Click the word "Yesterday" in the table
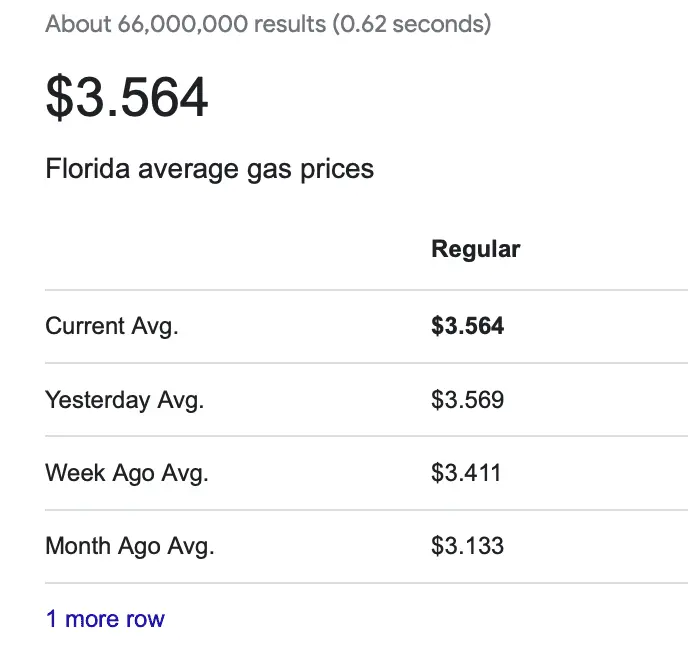 [x=98, y=400]
